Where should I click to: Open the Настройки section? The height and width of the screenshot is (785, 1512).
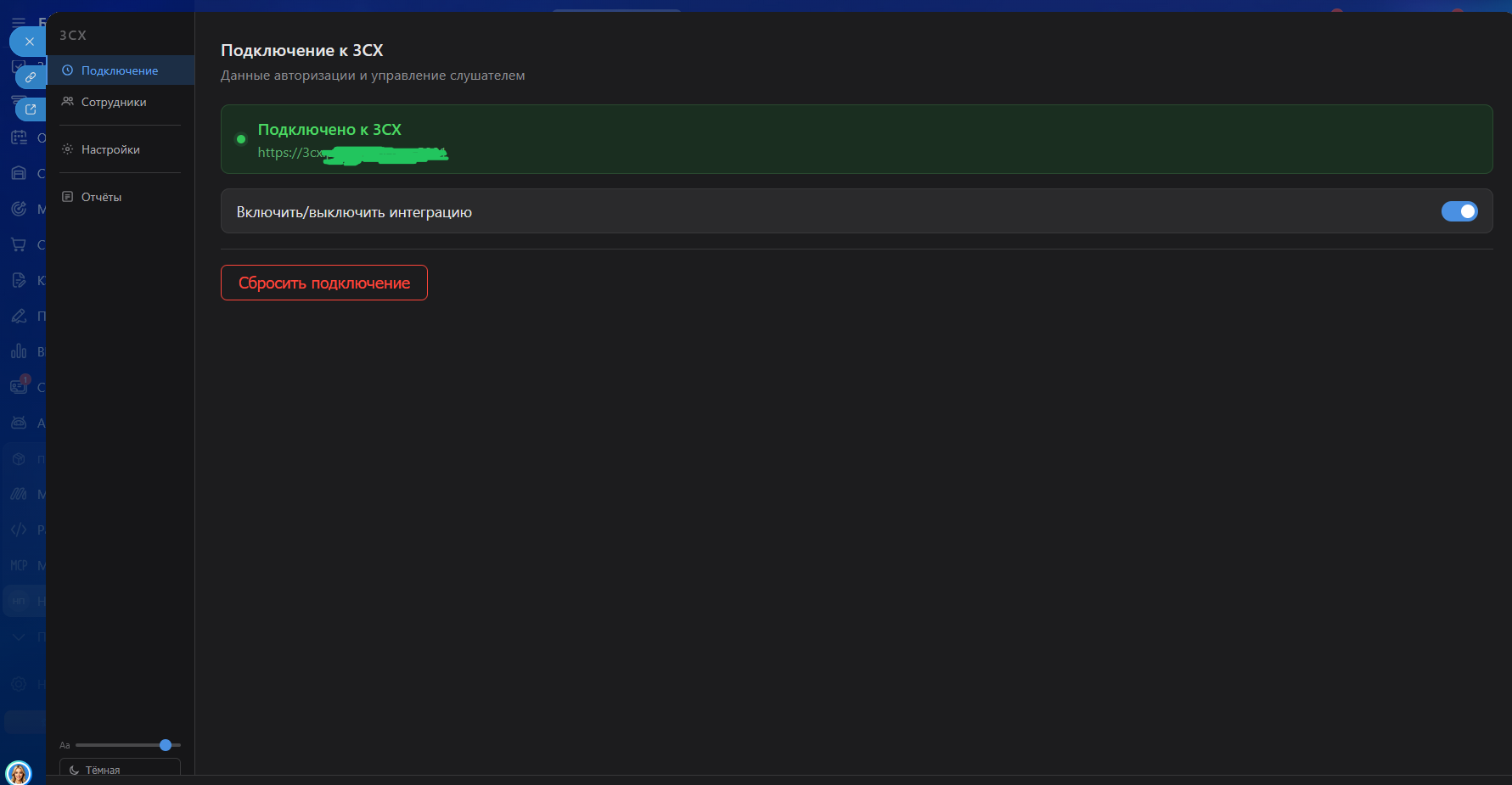pos(121,149)
